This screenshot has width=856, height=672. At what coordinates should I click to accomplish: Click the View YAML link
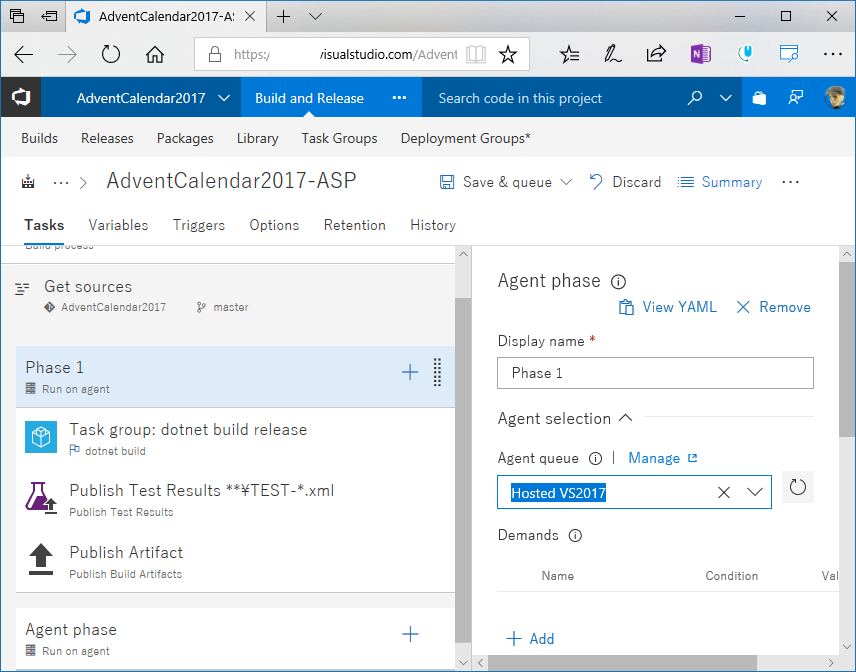668,307
